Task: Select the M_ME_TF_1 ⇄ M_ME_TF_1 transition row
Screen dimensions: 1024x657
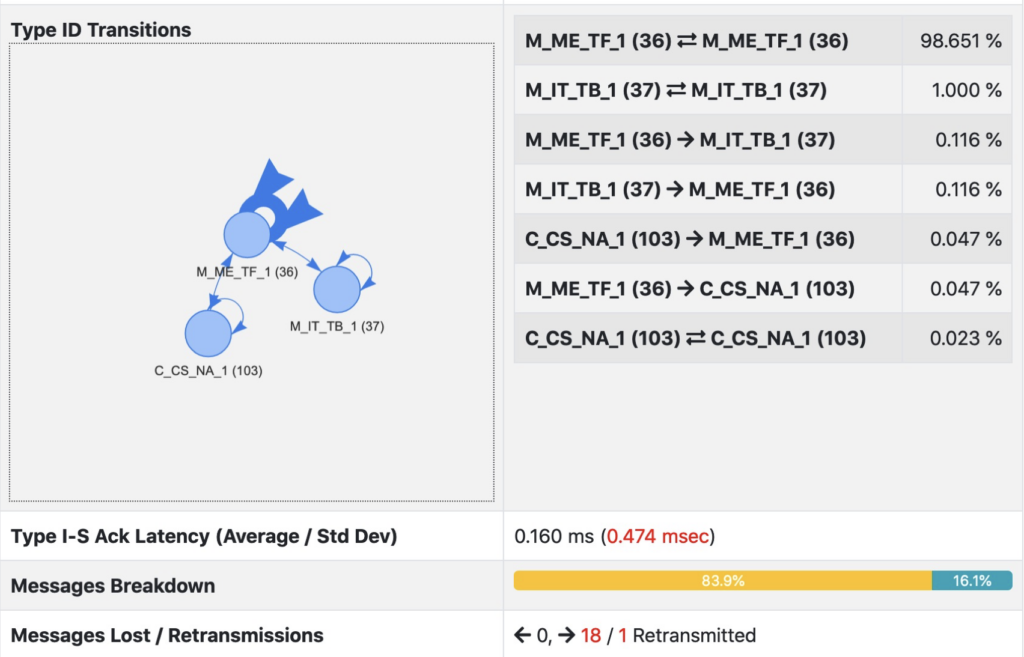Action: pos(763,40)
